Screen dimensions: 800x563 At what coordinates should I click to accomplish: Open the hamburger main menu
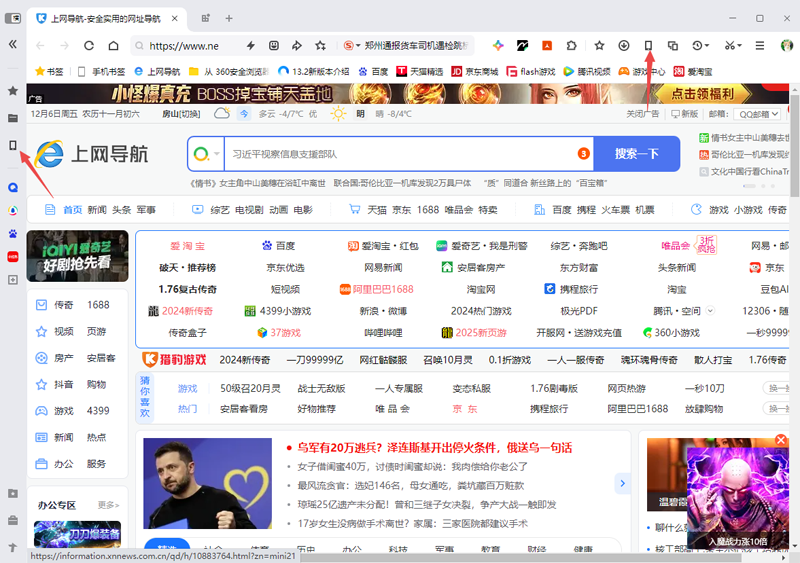[760, 45]
